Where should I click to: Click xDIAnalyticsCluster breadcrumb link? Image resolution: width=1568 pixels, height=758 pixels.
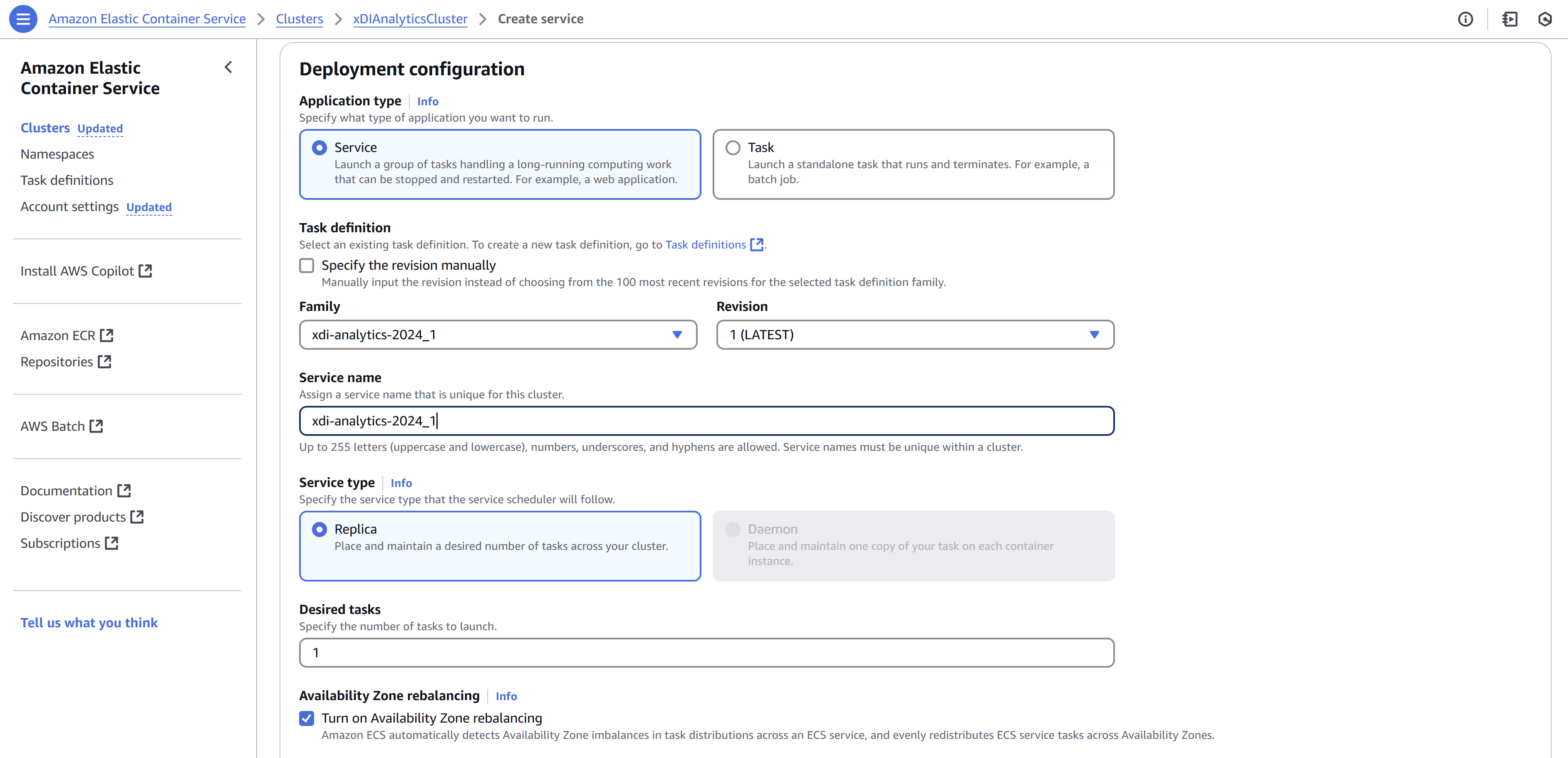click(410, 19)
